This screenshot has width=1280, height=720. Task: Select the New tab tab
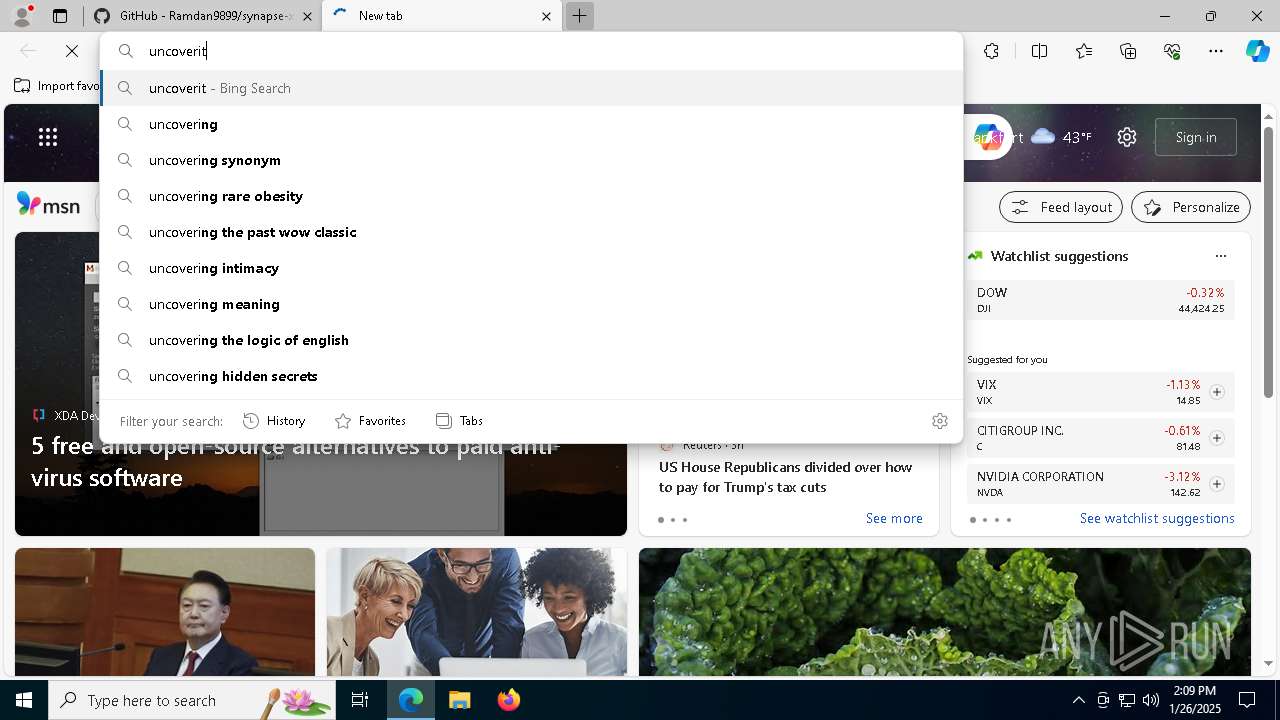pos(443,16)
